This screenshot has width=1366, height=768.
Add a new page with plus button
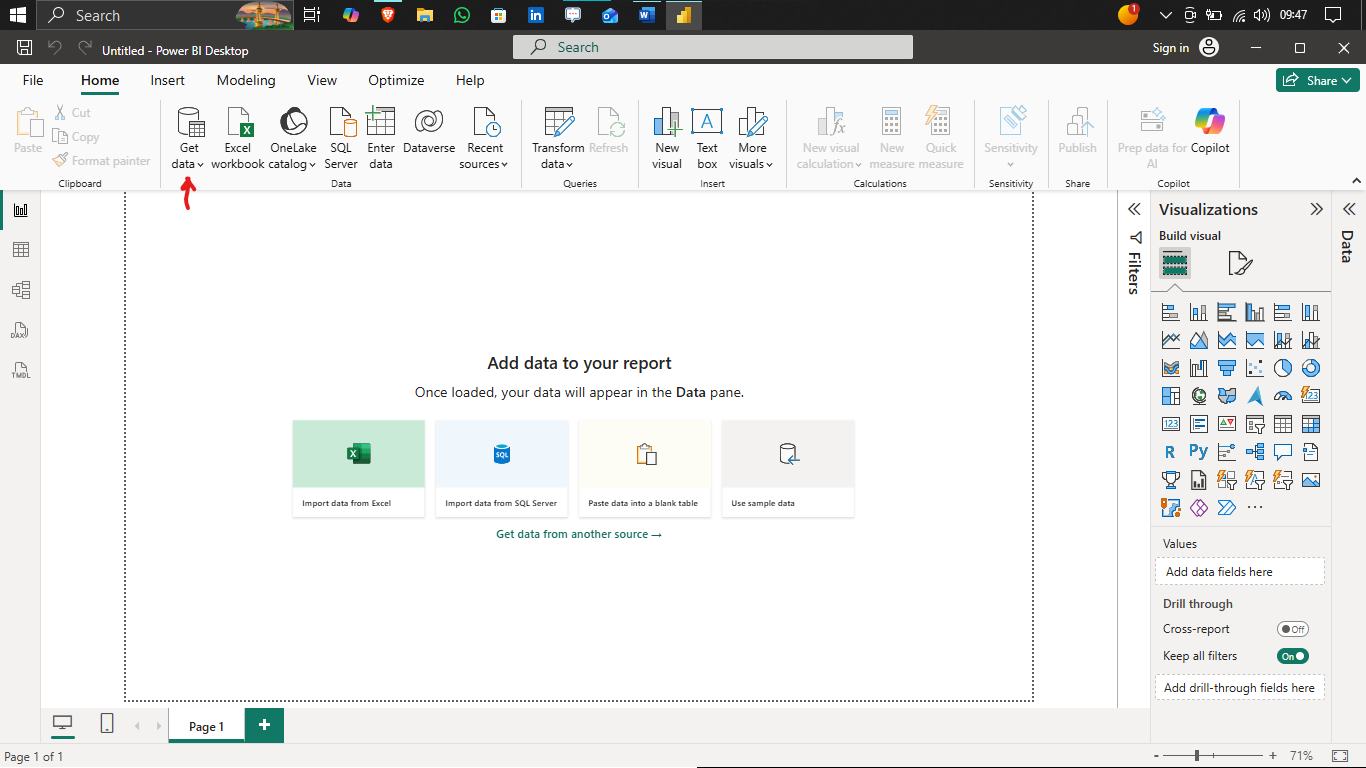point(264,725)
